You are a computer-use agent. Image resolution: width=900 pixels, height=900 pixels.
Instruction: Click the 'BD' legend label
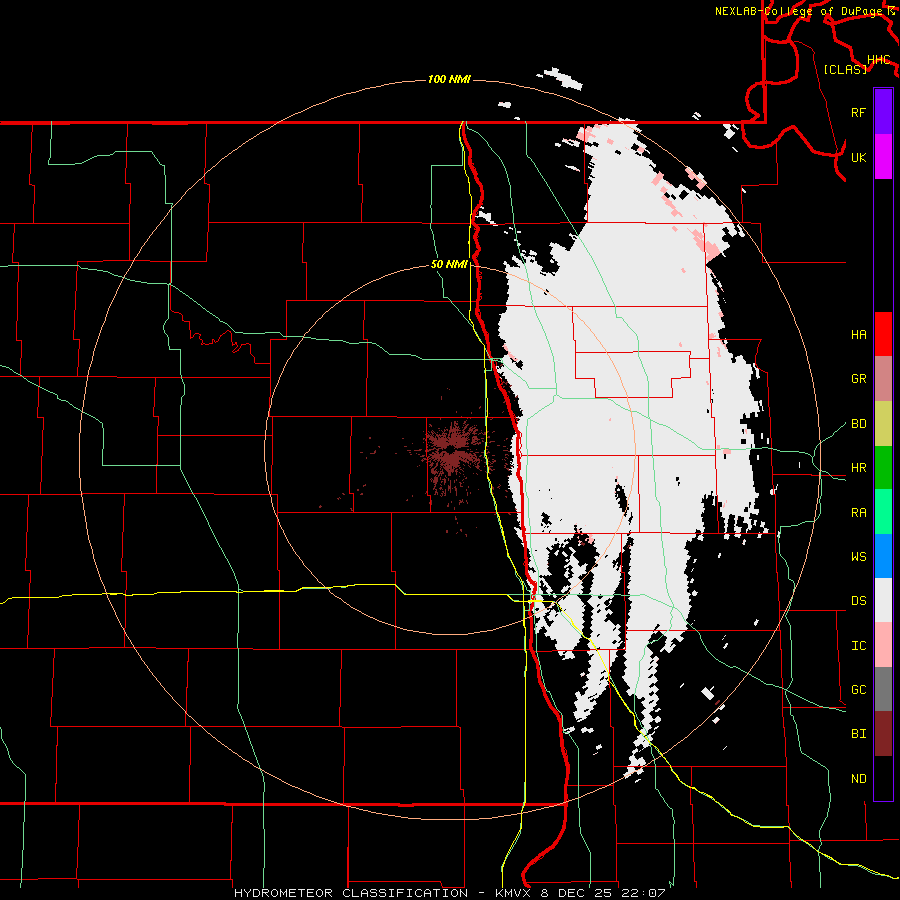tap(858, 424)
